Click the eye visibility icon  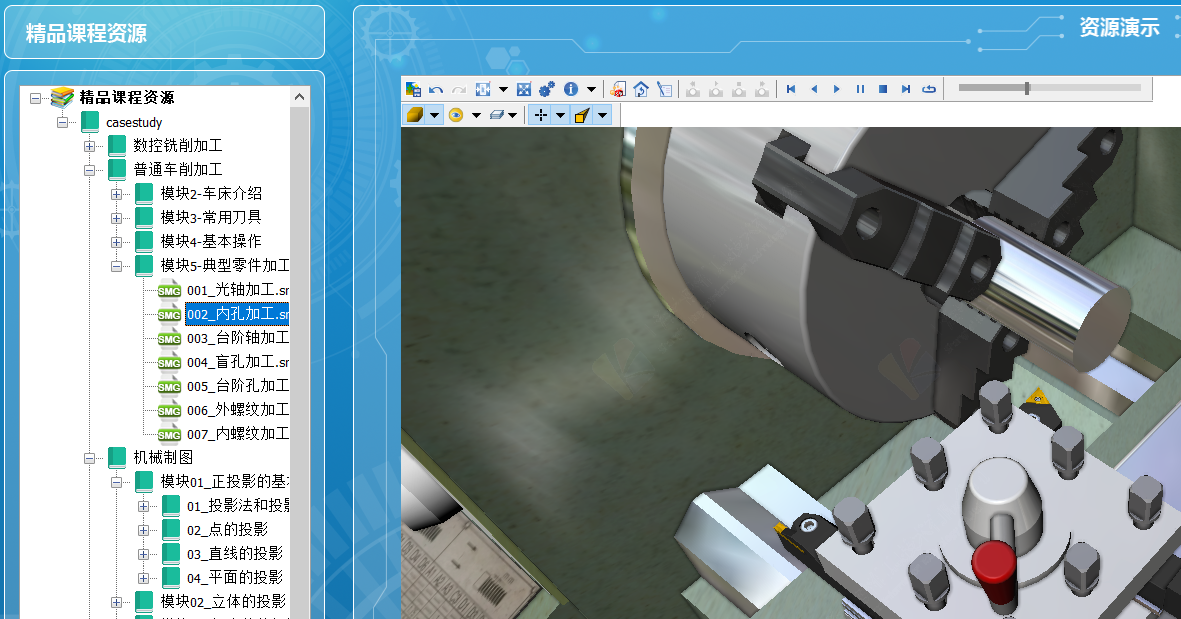coord(456,115)
